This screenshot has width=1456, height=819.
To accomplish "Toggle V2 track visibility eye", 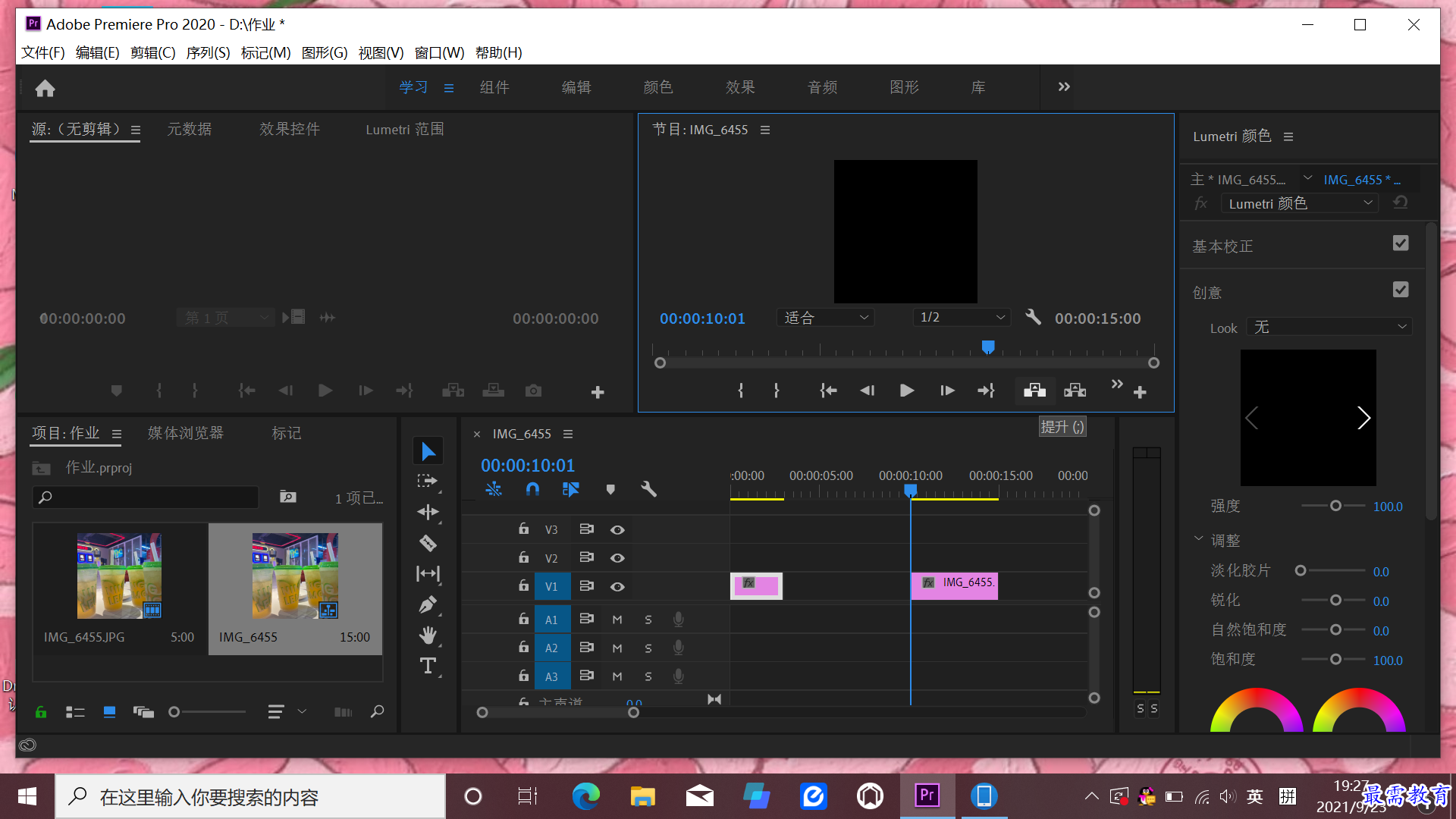I will pos(617,558).
